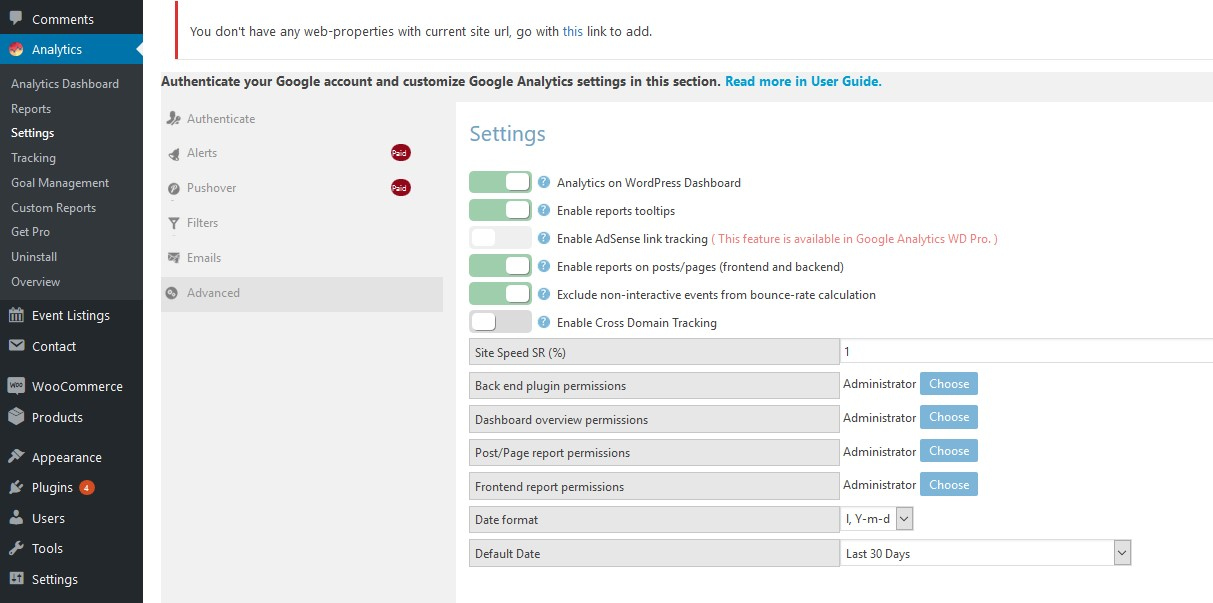Image resolution: width=1213 pixels, height=603 pixels.
Task: Click the Contact envelope icon
Action: coord(16,346)
